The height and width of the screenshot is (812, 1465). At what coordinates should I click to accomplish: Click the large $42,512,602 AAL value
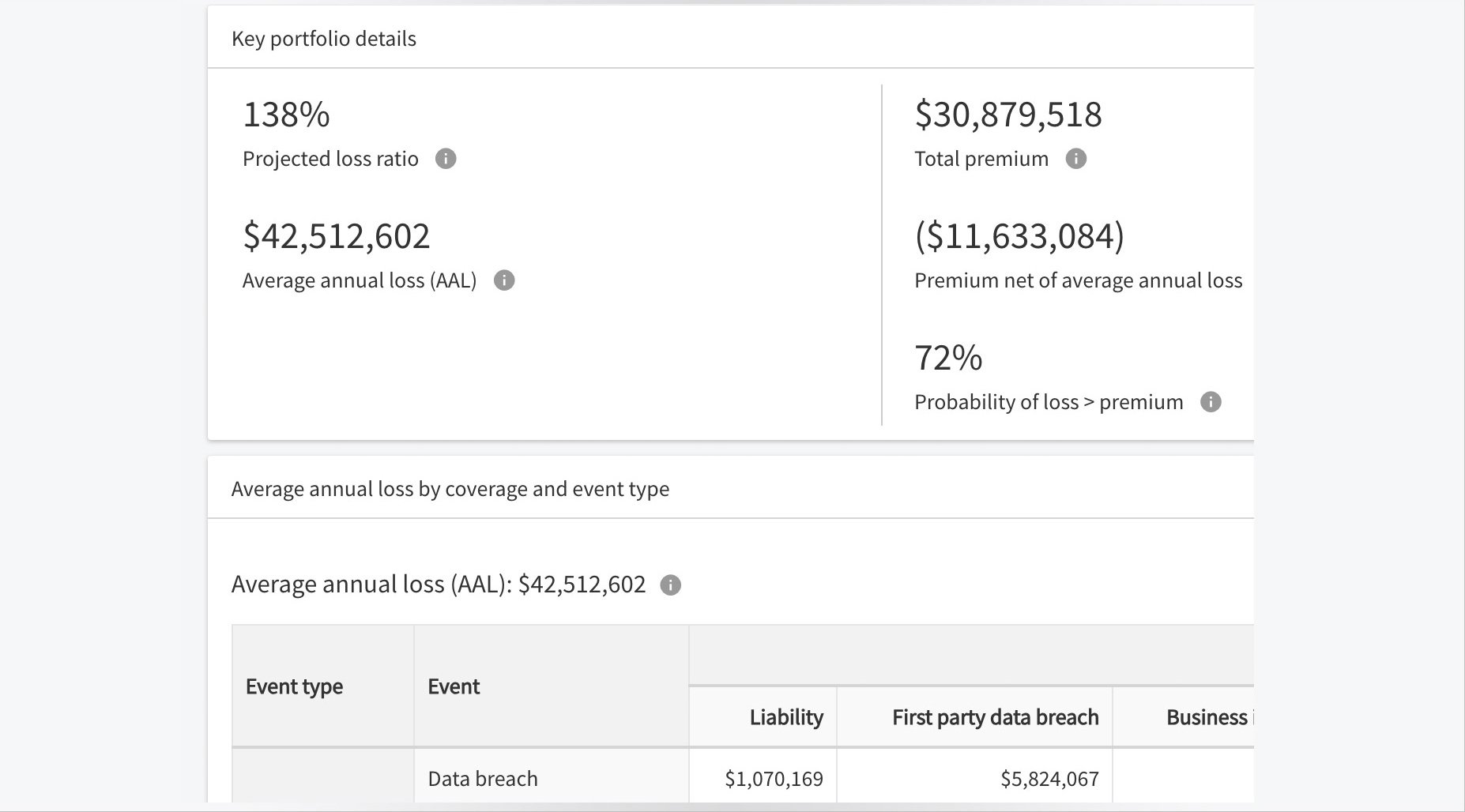336,236
